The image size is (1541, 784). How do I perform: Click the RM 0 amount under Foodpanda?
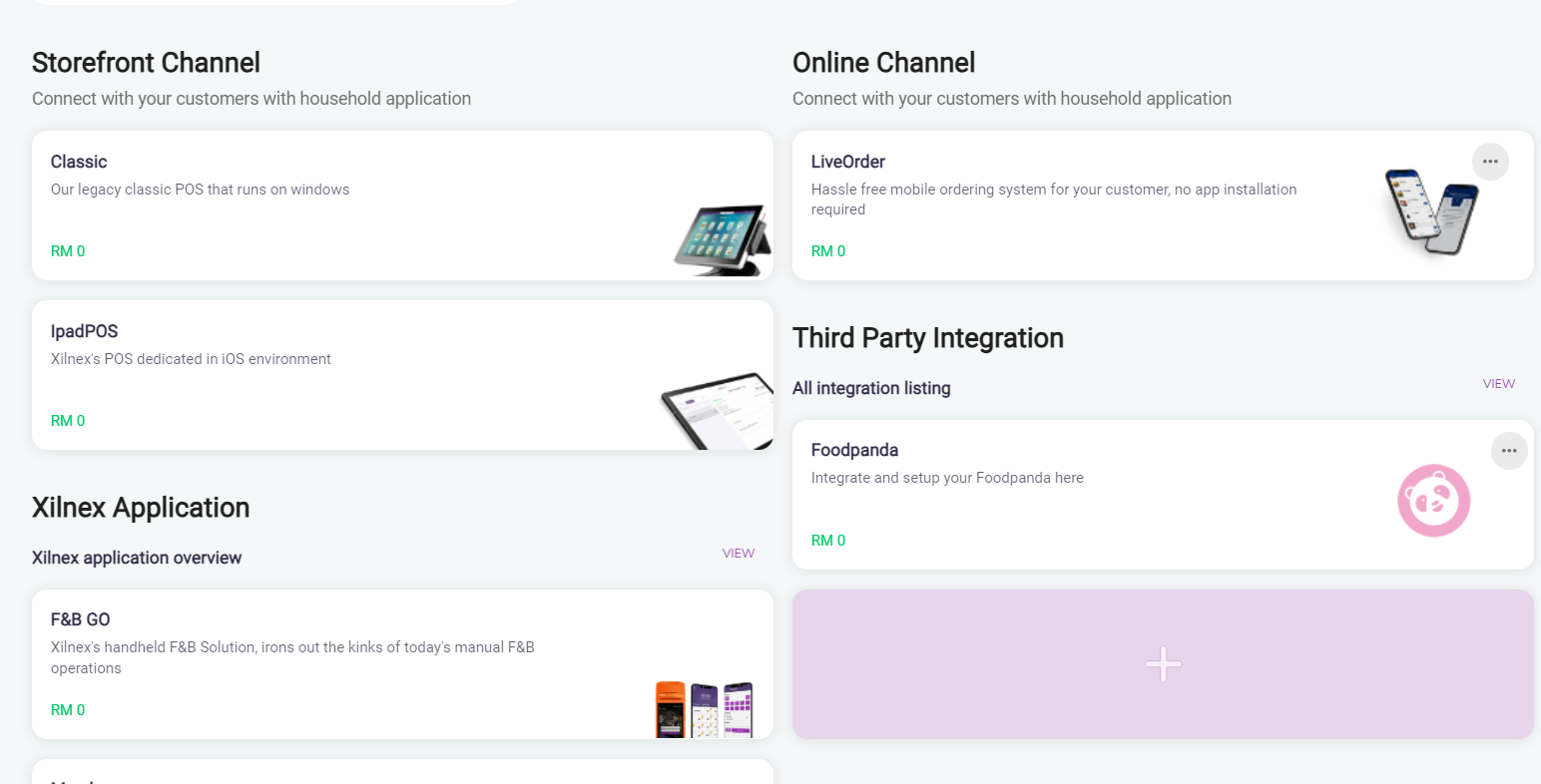[x=828, y=541]
